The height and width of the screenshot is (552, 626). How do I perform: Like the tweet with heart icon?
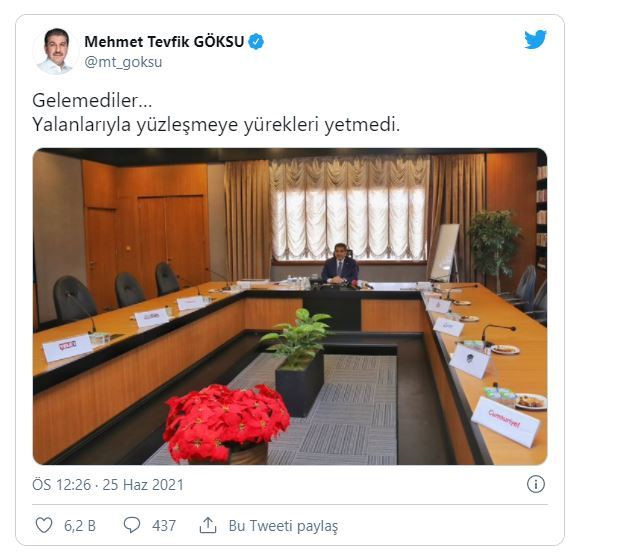44,525
